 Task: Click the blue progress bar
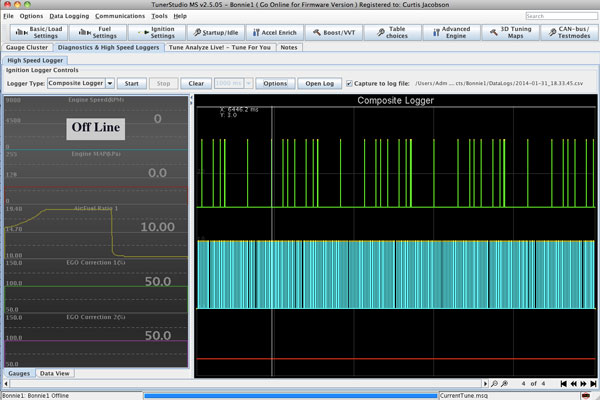point(290,396)
